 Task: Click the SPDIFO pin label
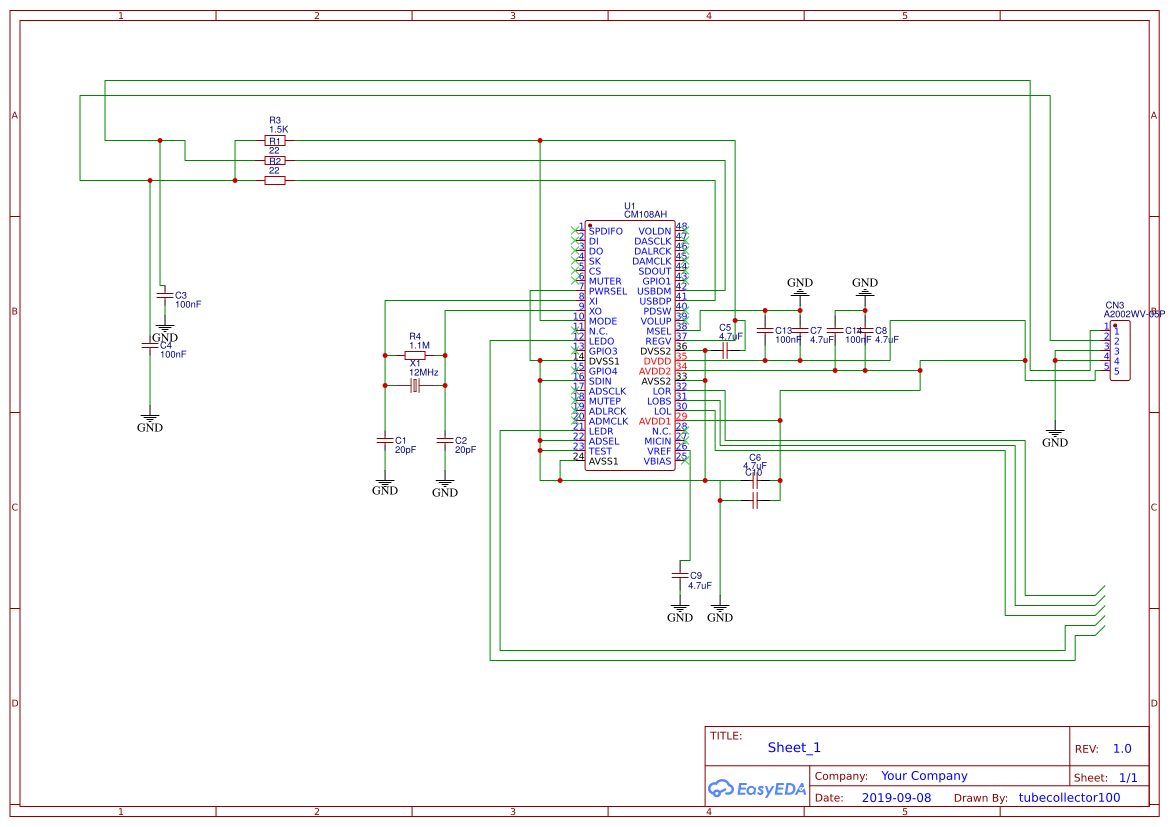[x=605, y=231]
